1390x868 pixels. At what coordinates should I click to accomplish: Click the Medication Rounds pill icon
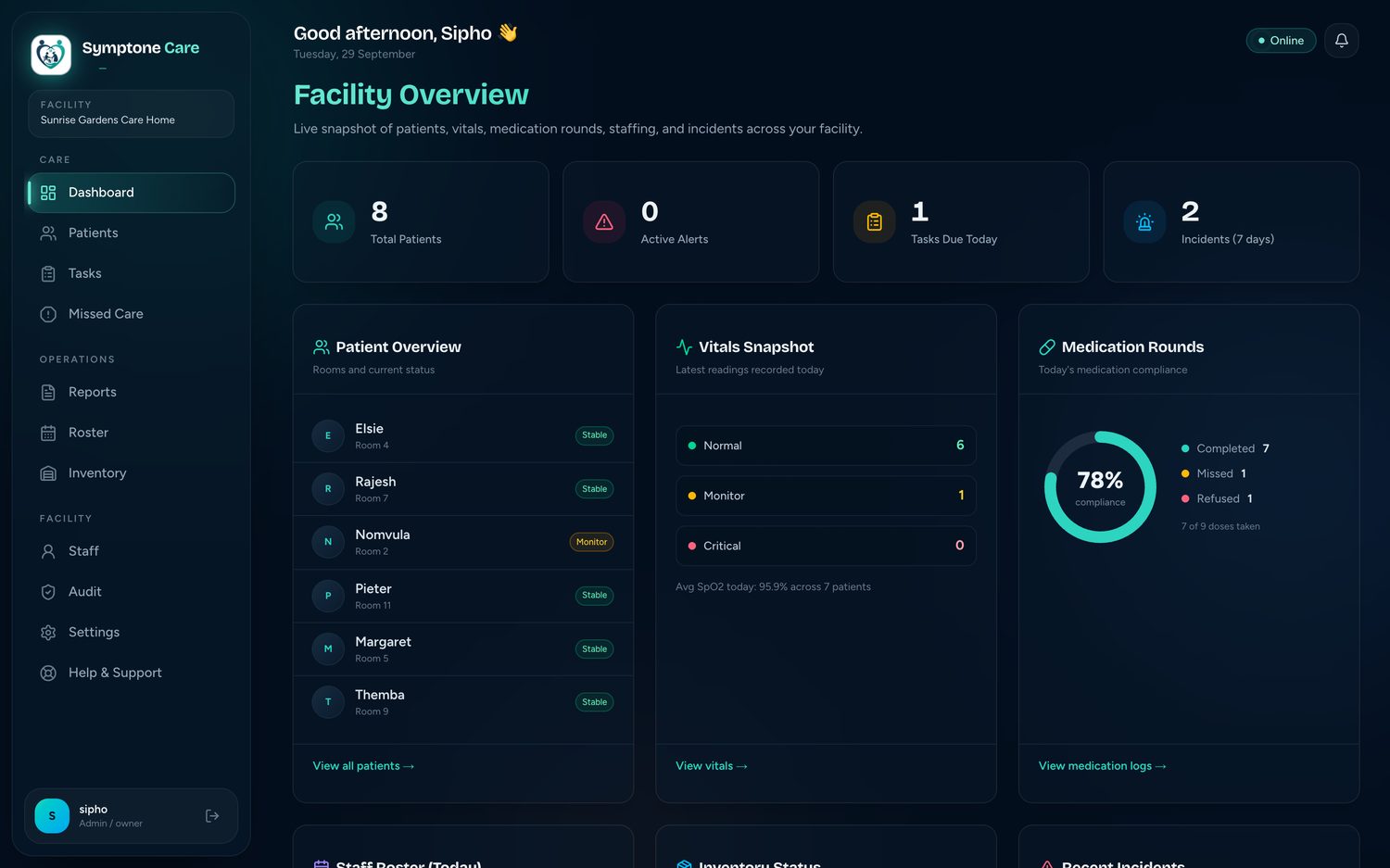[1047, 347]
